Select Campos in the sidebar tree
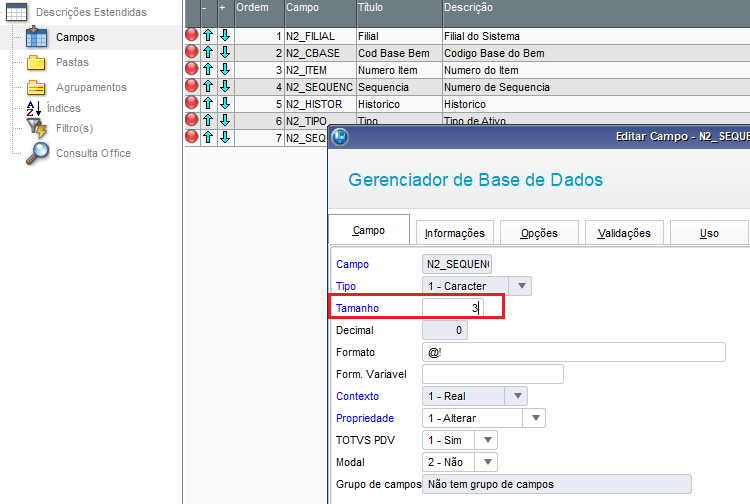Screen dimensions: 750x504 [x=75, y=37]
